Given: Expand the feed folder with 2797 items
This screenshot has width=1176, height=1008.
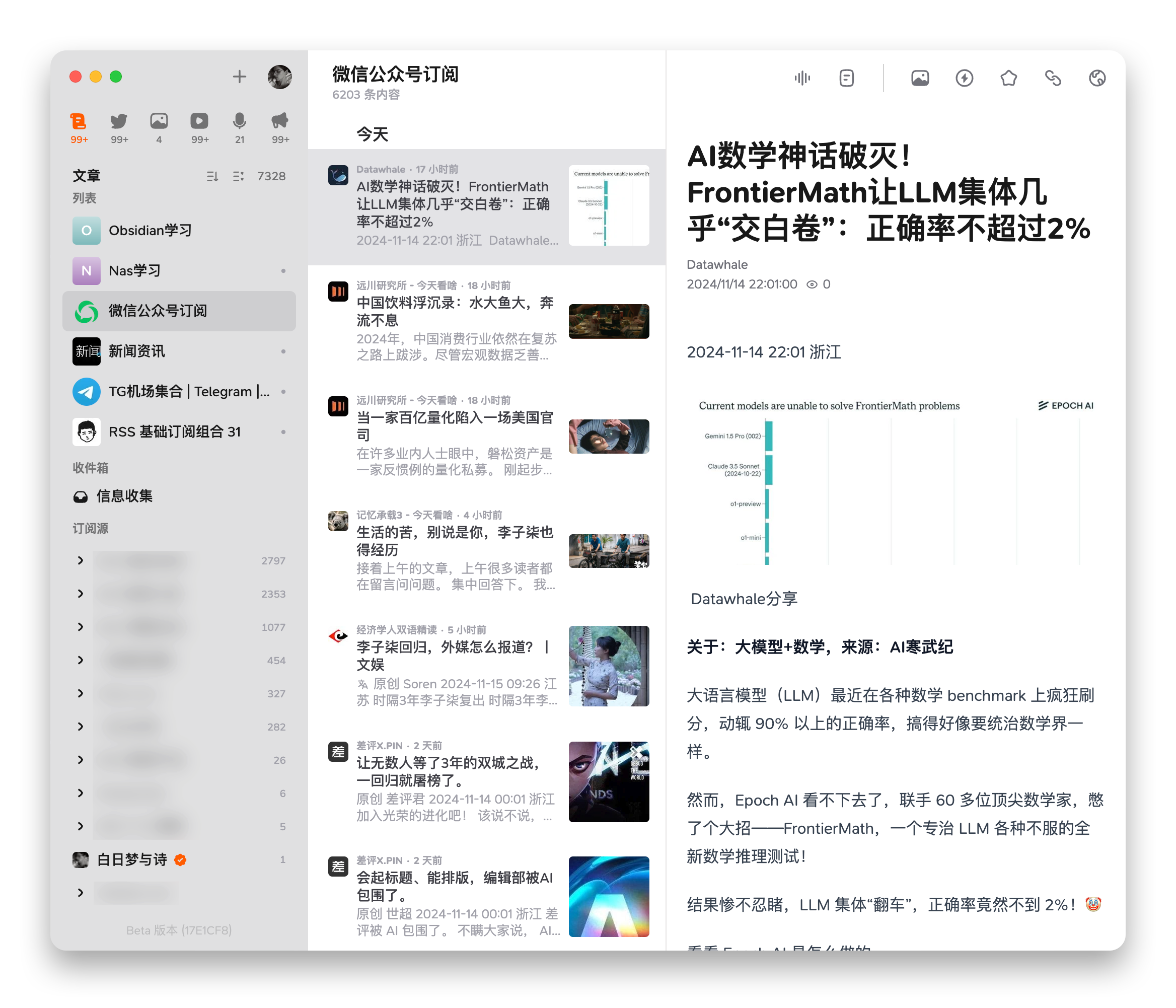Looking at the screenshot, I should pyautogui.click(x=80, y=561).
